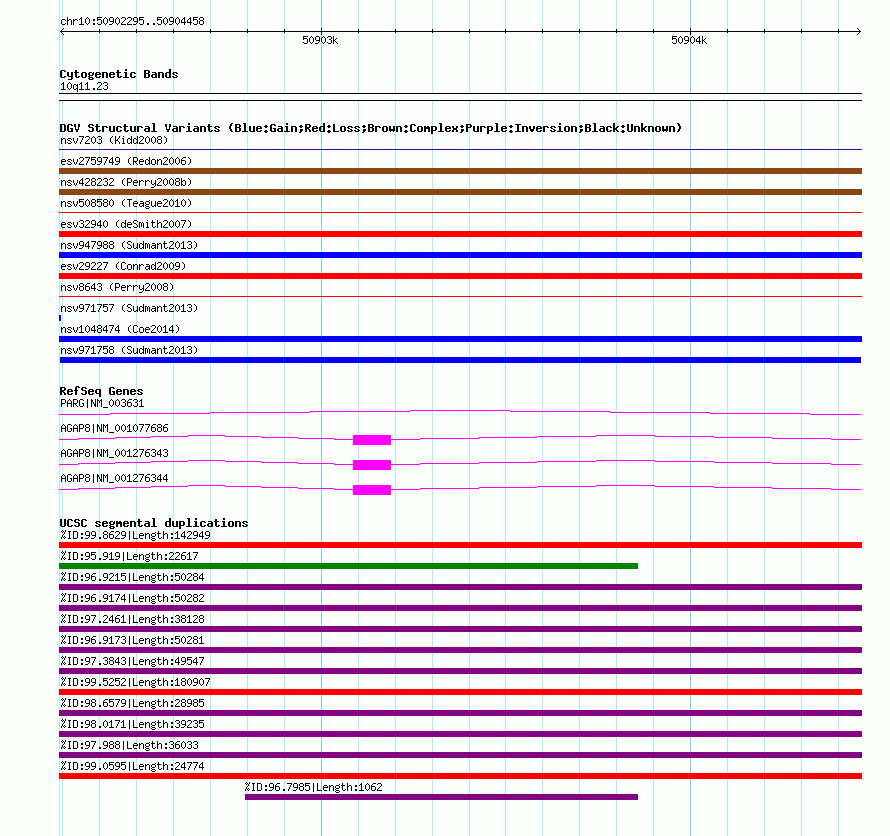The image size is (890, 836).
Task: Select the Cytogenetic Bands track title
Action: 119,74
